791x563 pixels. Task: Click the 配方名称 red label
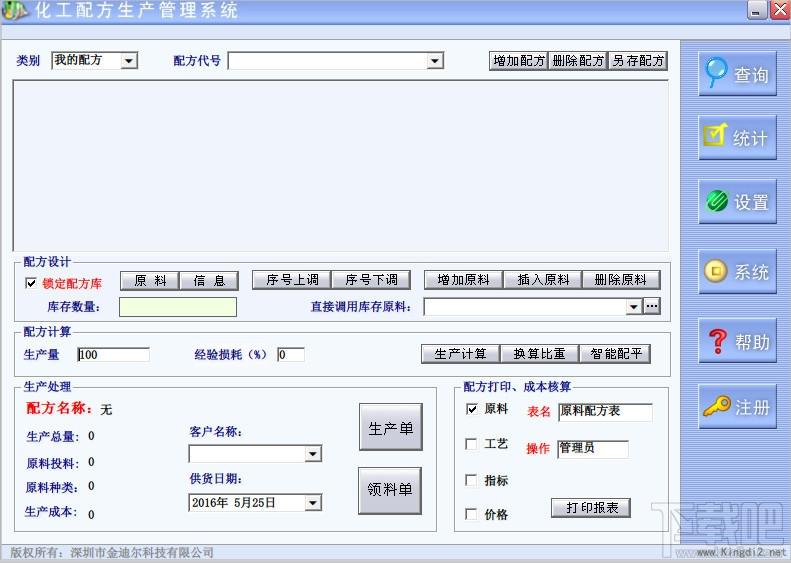point(60,408)
